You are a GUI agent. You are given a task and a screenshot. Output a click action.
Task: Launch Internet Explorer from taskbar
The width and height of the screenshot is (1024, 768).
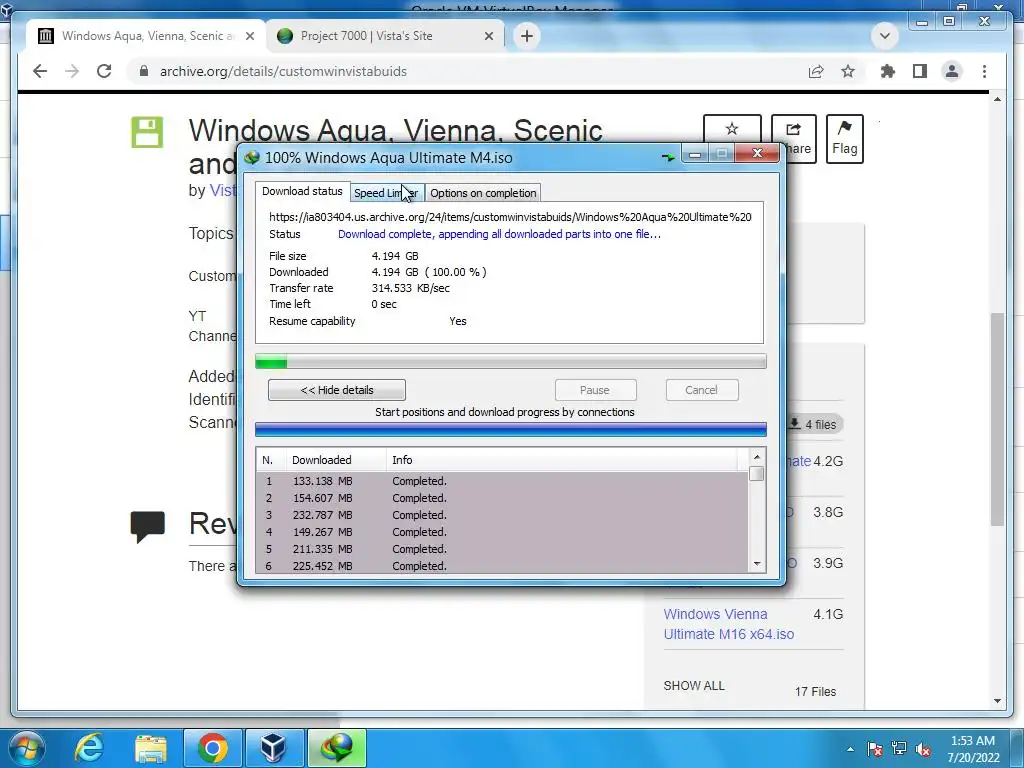coord(89,748)
